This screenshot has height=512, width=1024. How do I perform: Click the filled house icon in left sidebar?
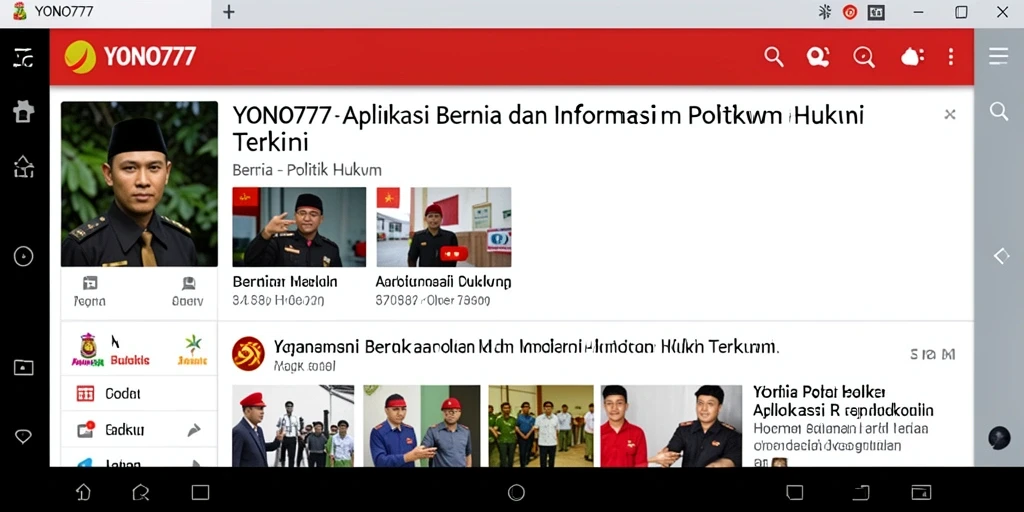pyautogui.click(x=24, y=112)
